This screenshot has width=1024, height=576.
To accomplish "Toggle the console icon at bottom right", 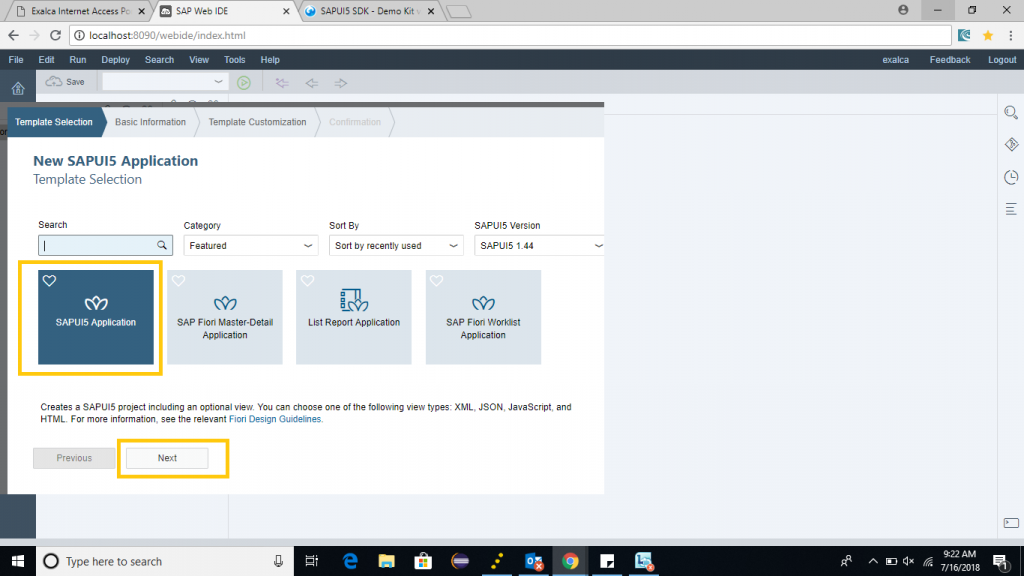I will (x=1011, y=522).
